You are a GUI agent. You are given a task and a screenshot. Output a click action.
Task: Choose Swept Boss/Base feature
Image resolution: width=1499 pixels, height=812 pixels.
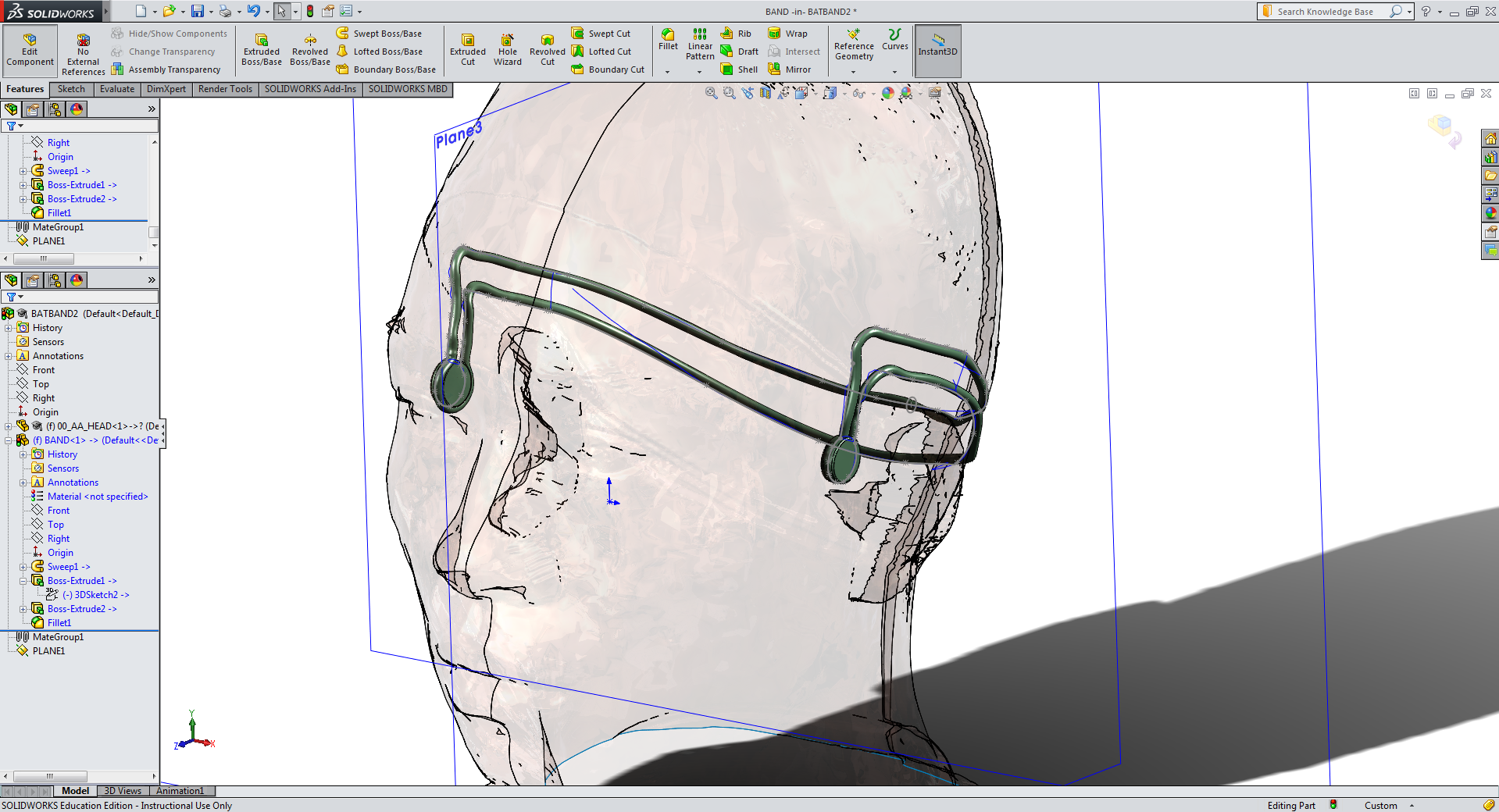coord(380,34)
